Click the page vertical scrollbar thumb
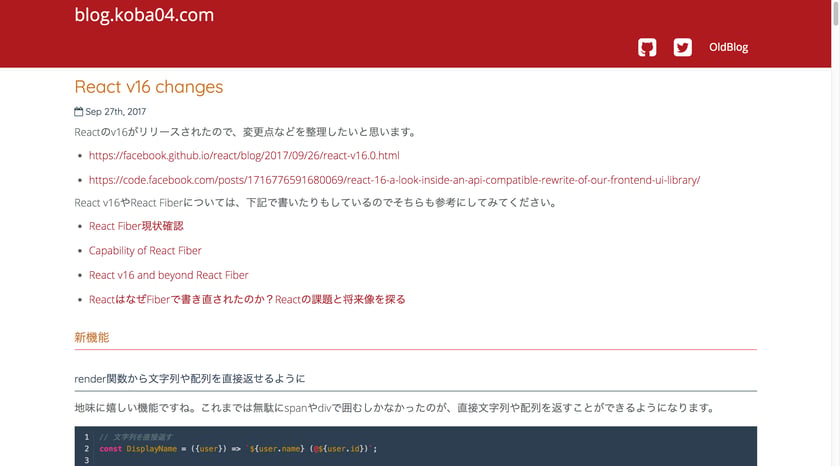Viewport: 840px width, 466px height. tap(835, 13)
